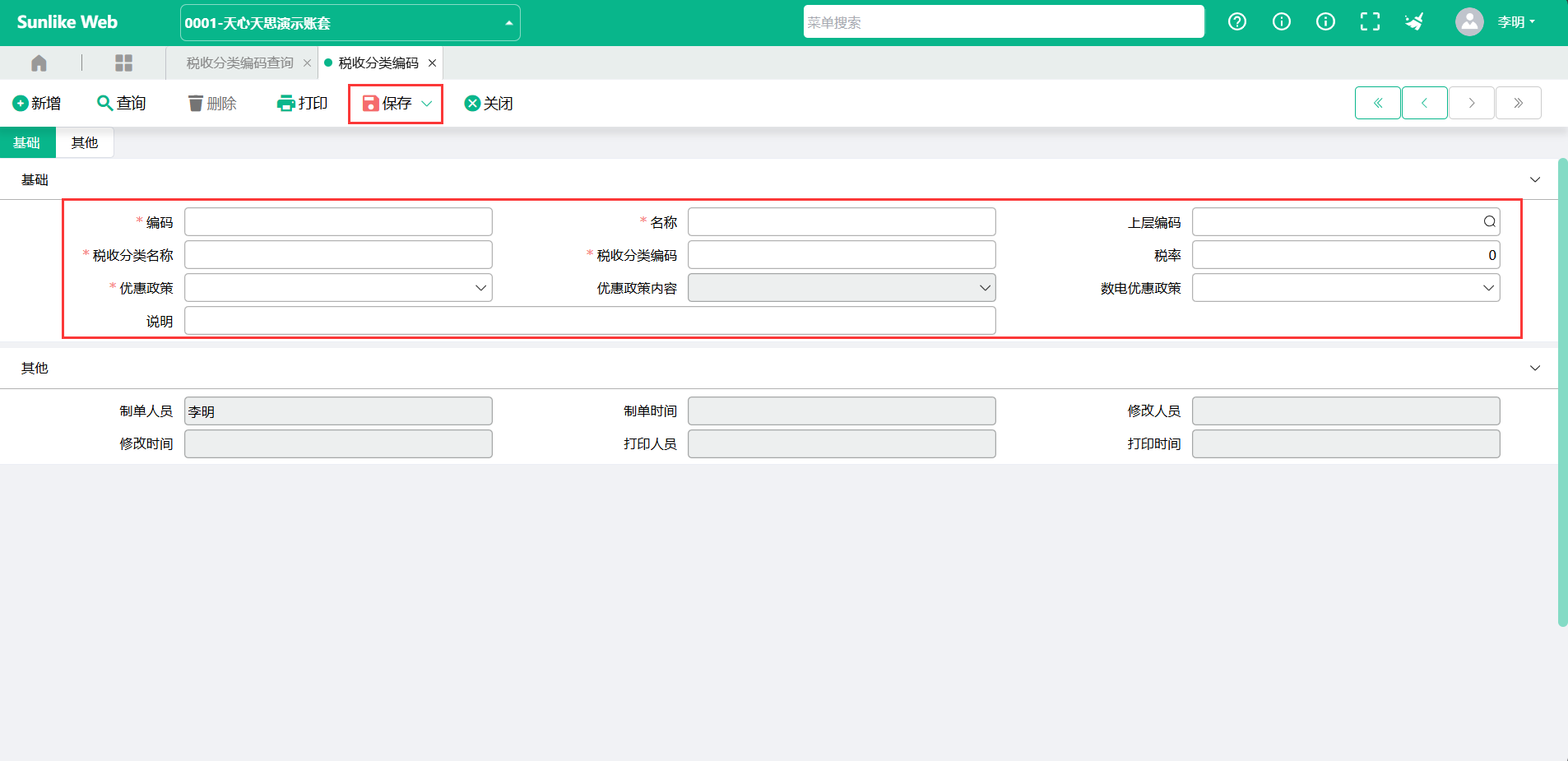This screenshot has height=761, width=1568.
Task: Open the 保存 dropdown arrow
Action: [x=427, y=104]
